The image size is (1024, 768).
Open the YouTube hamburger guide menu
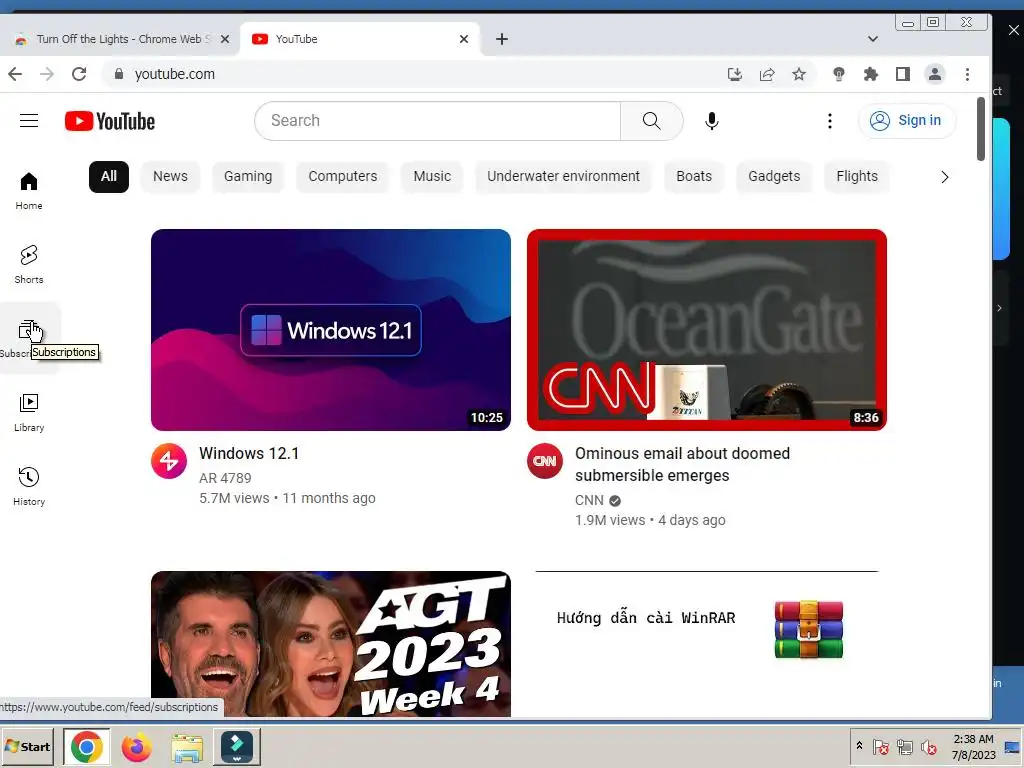(x=29, y=121)
